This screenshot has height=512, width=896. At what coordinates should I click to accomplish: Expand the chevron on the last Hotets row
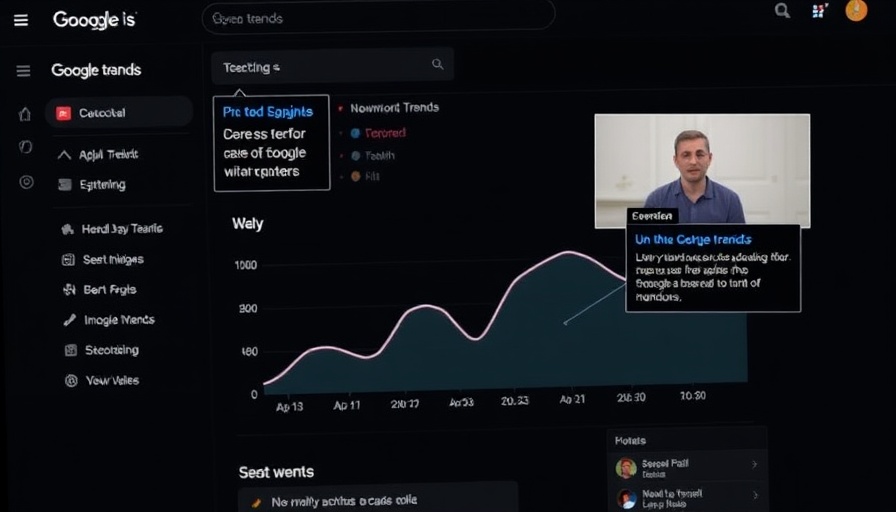755,495
